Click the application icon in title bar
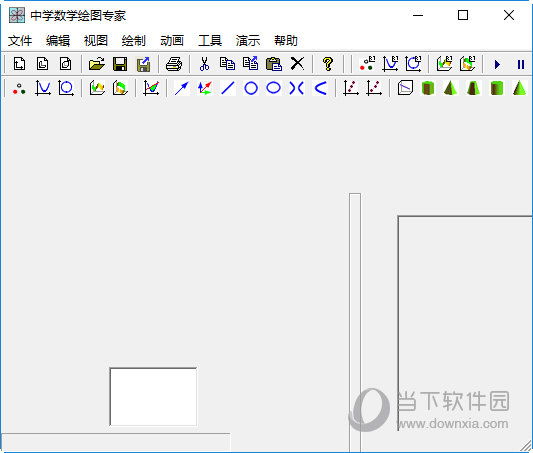Screen dimensions: 533x453 [x=17, y=15]
